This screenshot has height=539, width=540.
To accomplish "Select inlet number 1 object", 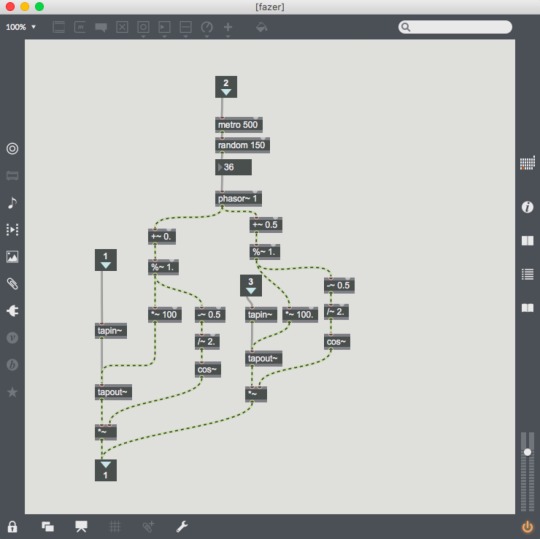I will (x=106, y=260).
